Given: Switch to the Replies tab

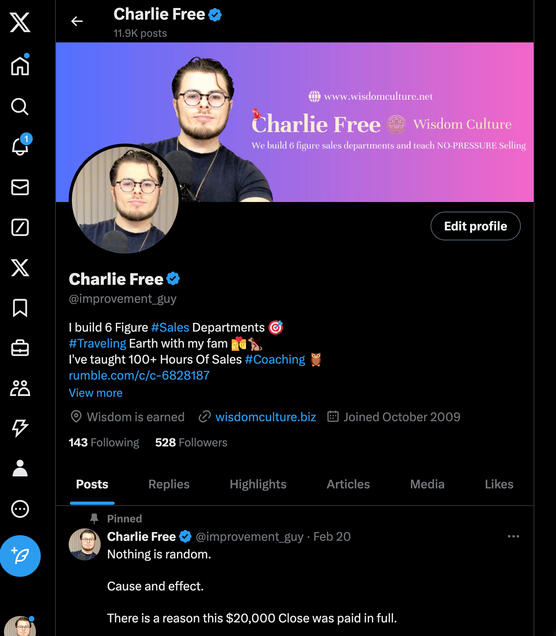Looking at the screenshot, I should 169,484.
